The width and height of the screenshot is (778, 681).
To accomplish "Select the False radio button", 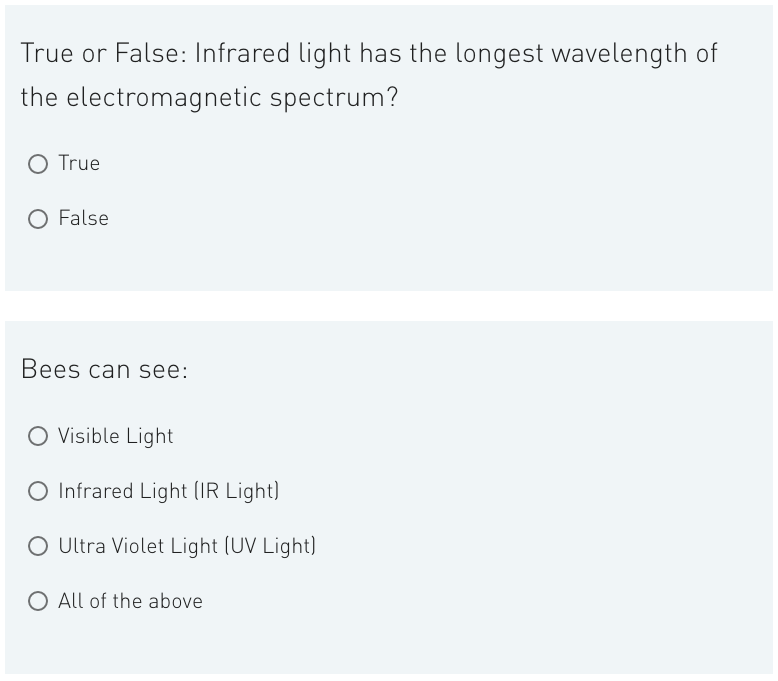I will coord(38,219).
